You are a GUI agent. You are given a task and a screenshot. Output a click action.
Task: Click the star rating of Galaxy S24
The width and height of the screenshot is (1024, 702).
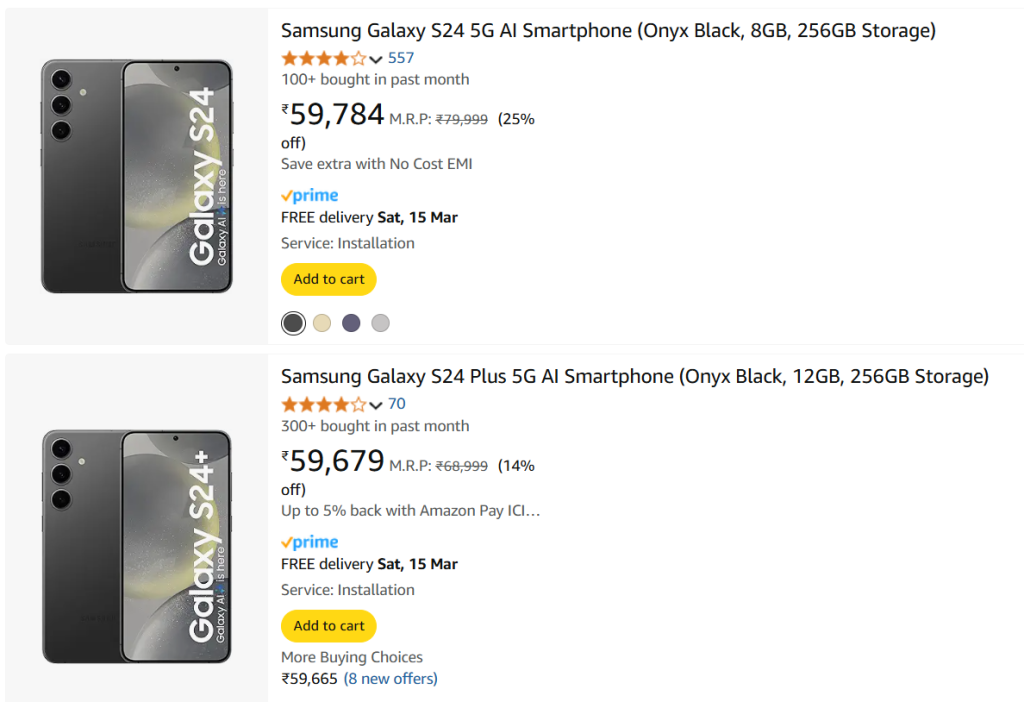323,58
